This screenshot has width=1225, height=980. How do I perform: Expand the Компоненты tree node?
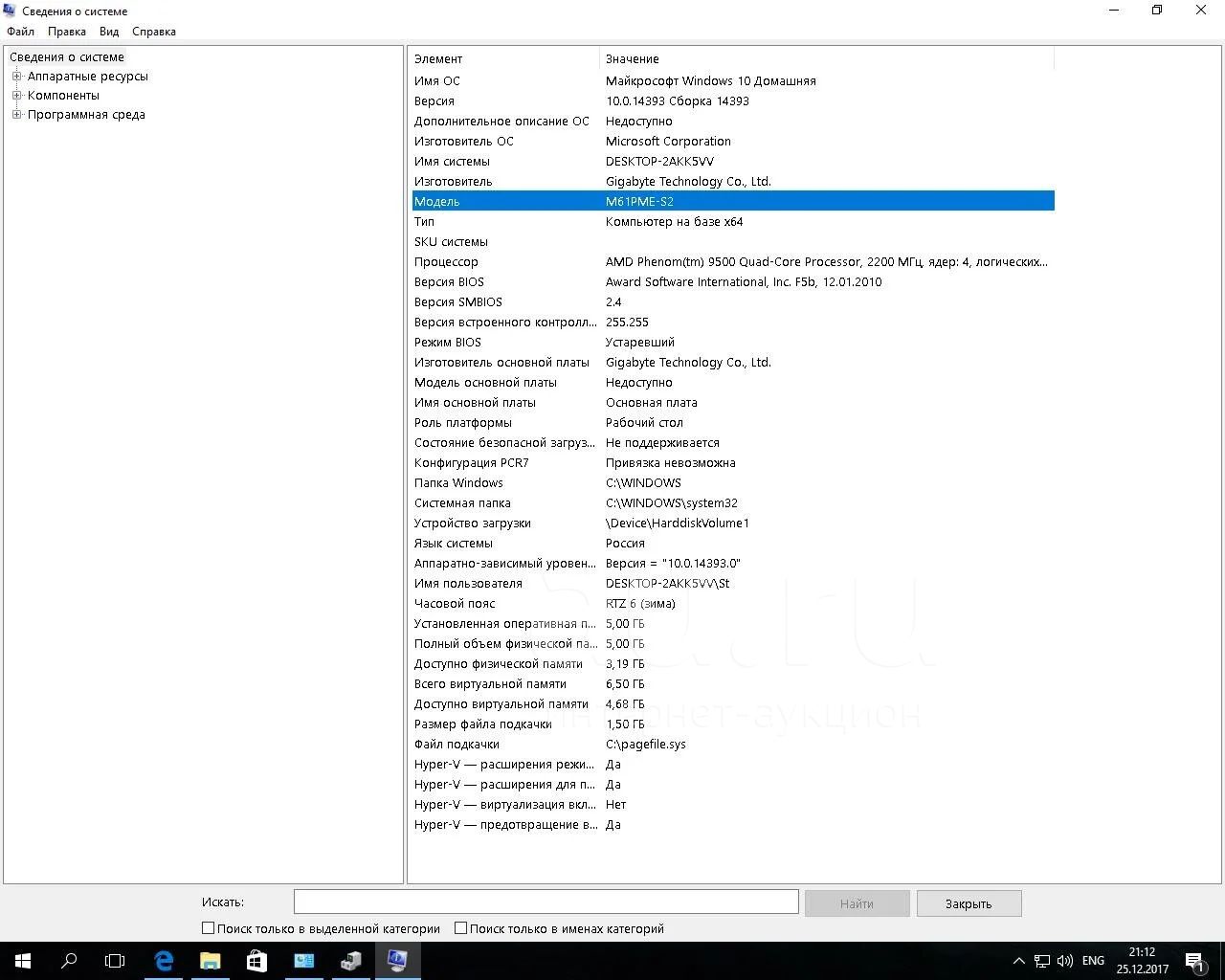click(x=16, y=96)
